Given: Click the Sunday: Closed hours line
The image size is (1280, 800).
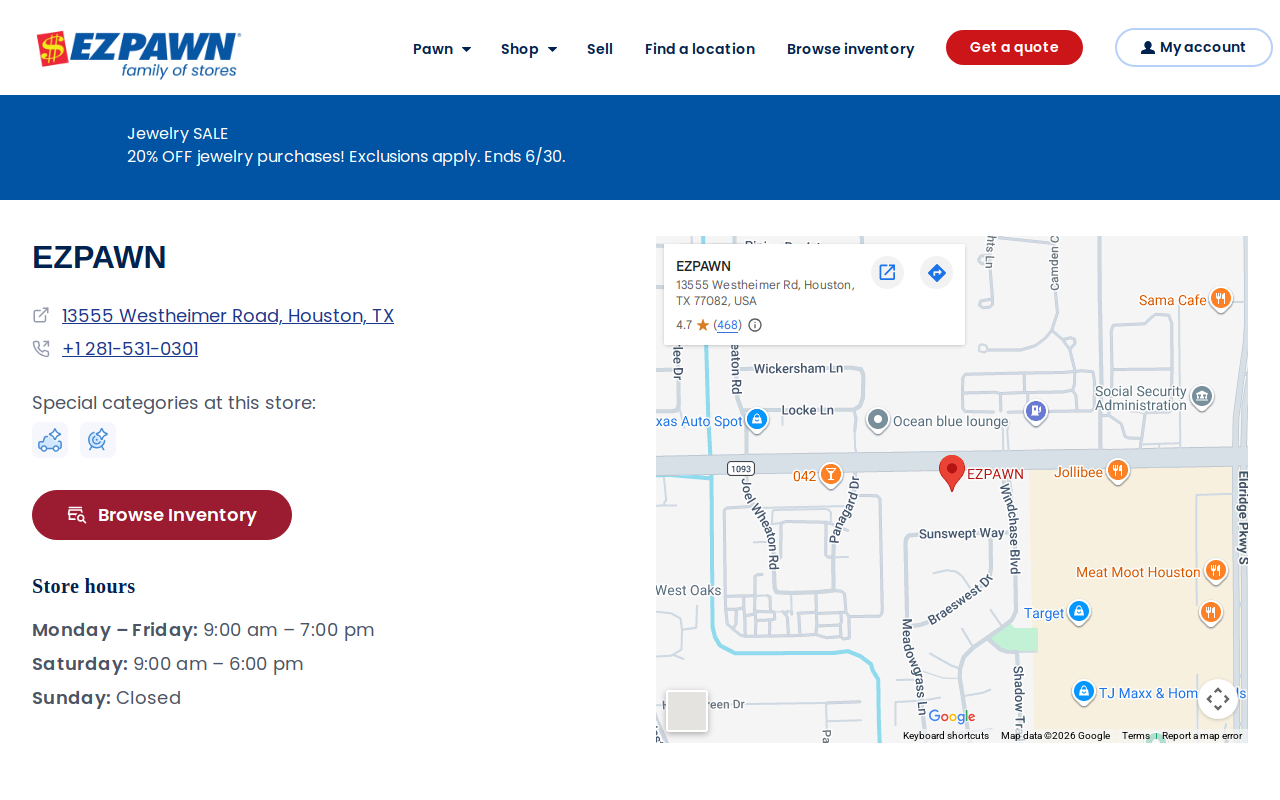Looking at the screenshot, I should coord(107,698).
